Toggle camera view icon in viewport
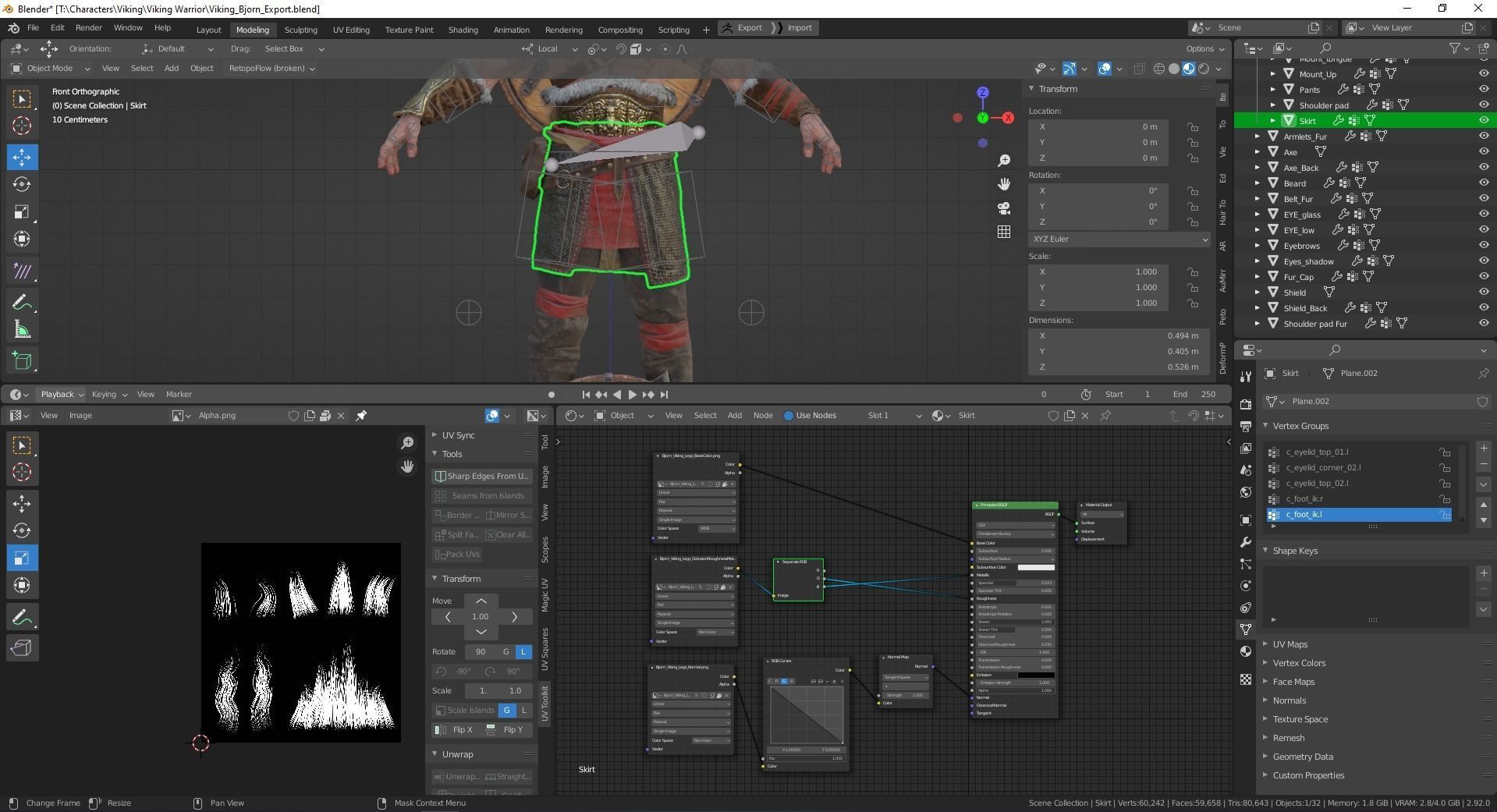 pos(1004,208)
